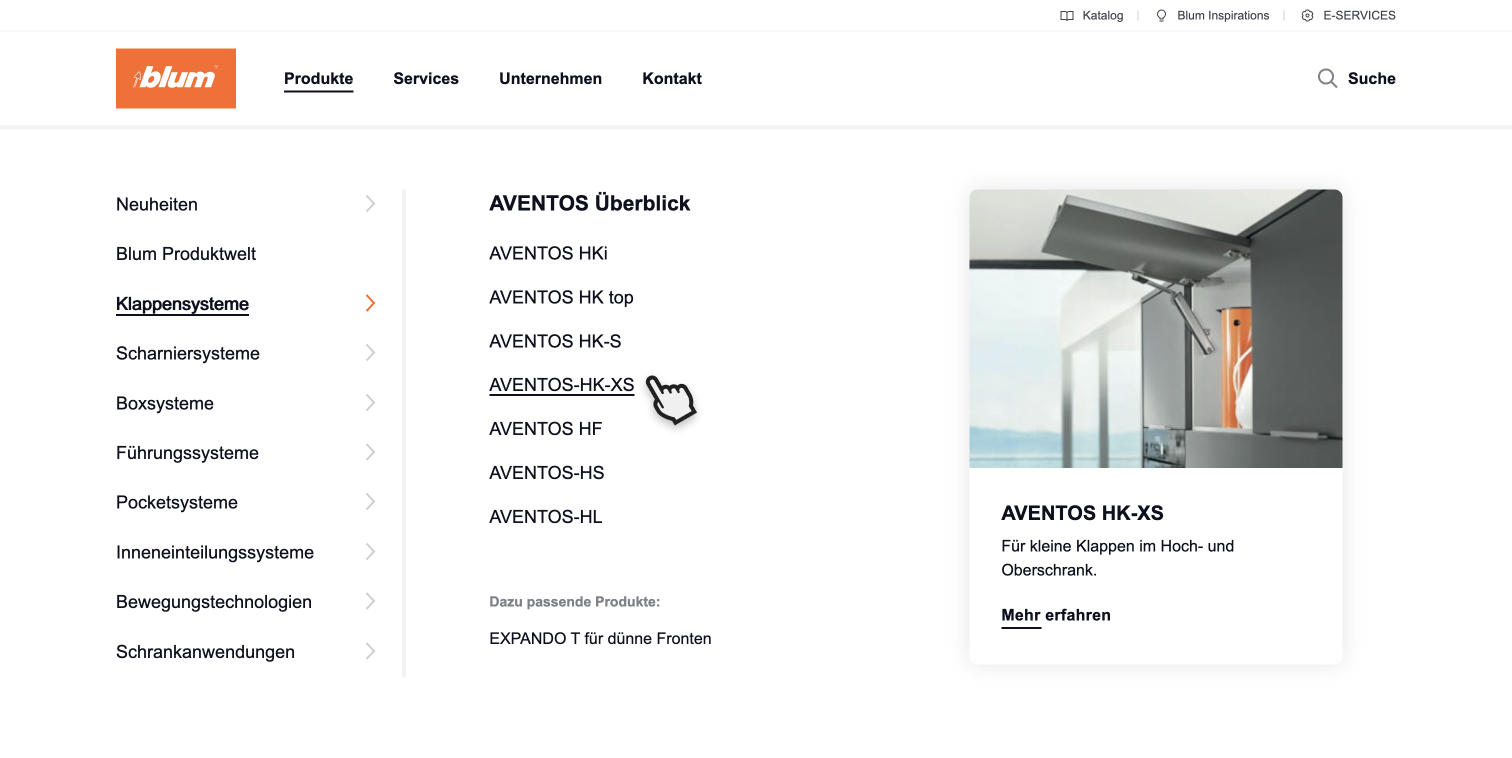
Task: Open AVENTOS-HL link
Action: coord(546,517)
